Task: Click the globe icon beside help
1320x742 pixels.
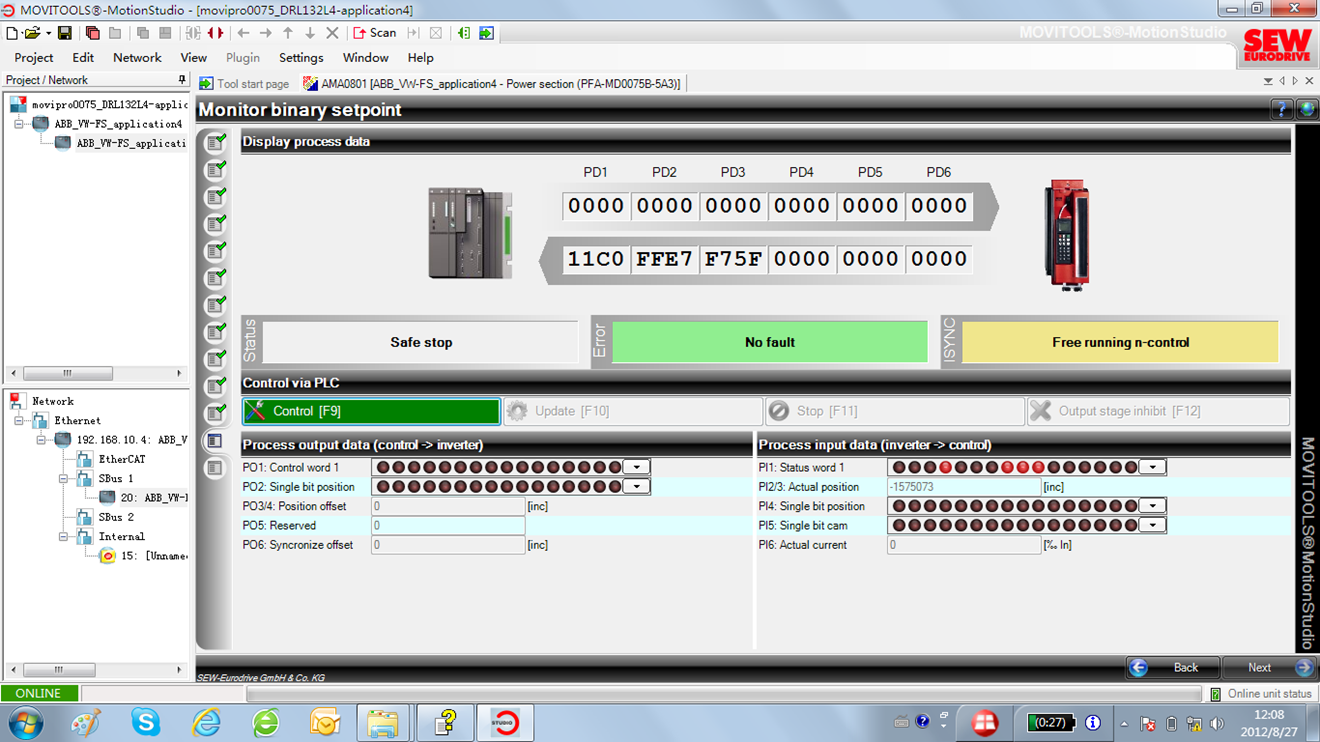Action: point(1306,110)
